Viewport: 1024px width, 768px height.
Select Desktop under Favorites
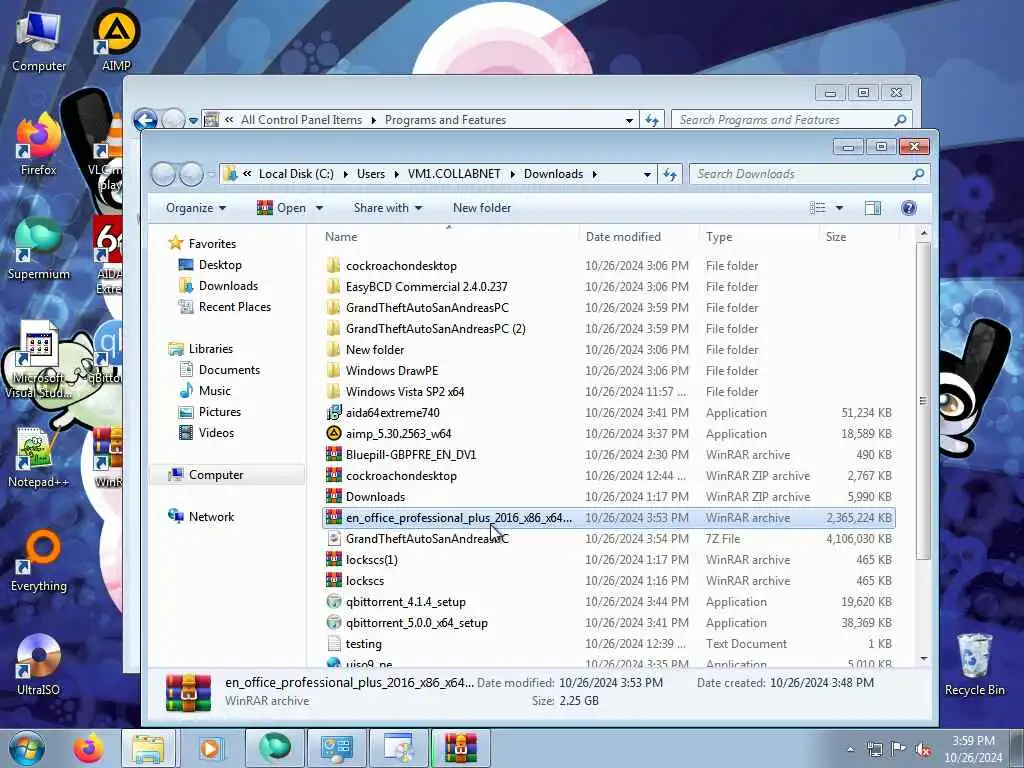coord(219,264)
